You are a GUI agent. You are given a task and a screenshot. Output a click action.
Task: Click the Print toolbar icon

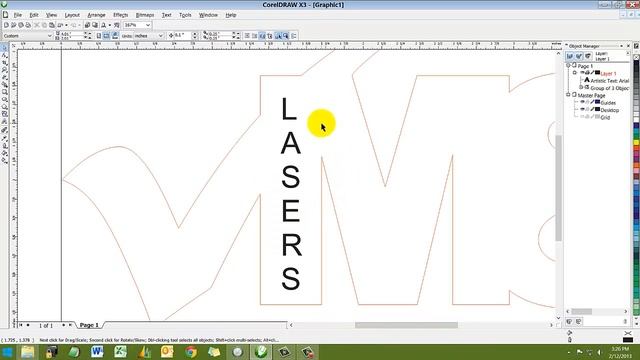(x=28, y=25)
